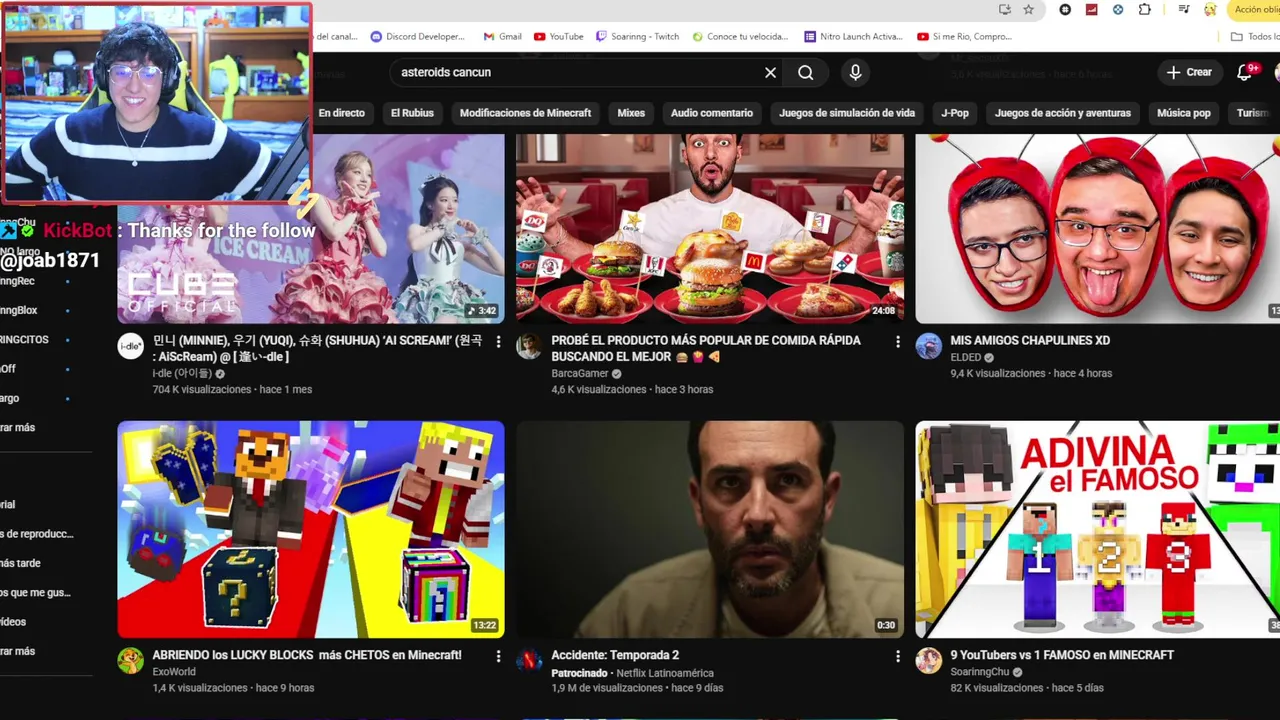Select the 'Audio comentario' filter chip

point(712,113)
